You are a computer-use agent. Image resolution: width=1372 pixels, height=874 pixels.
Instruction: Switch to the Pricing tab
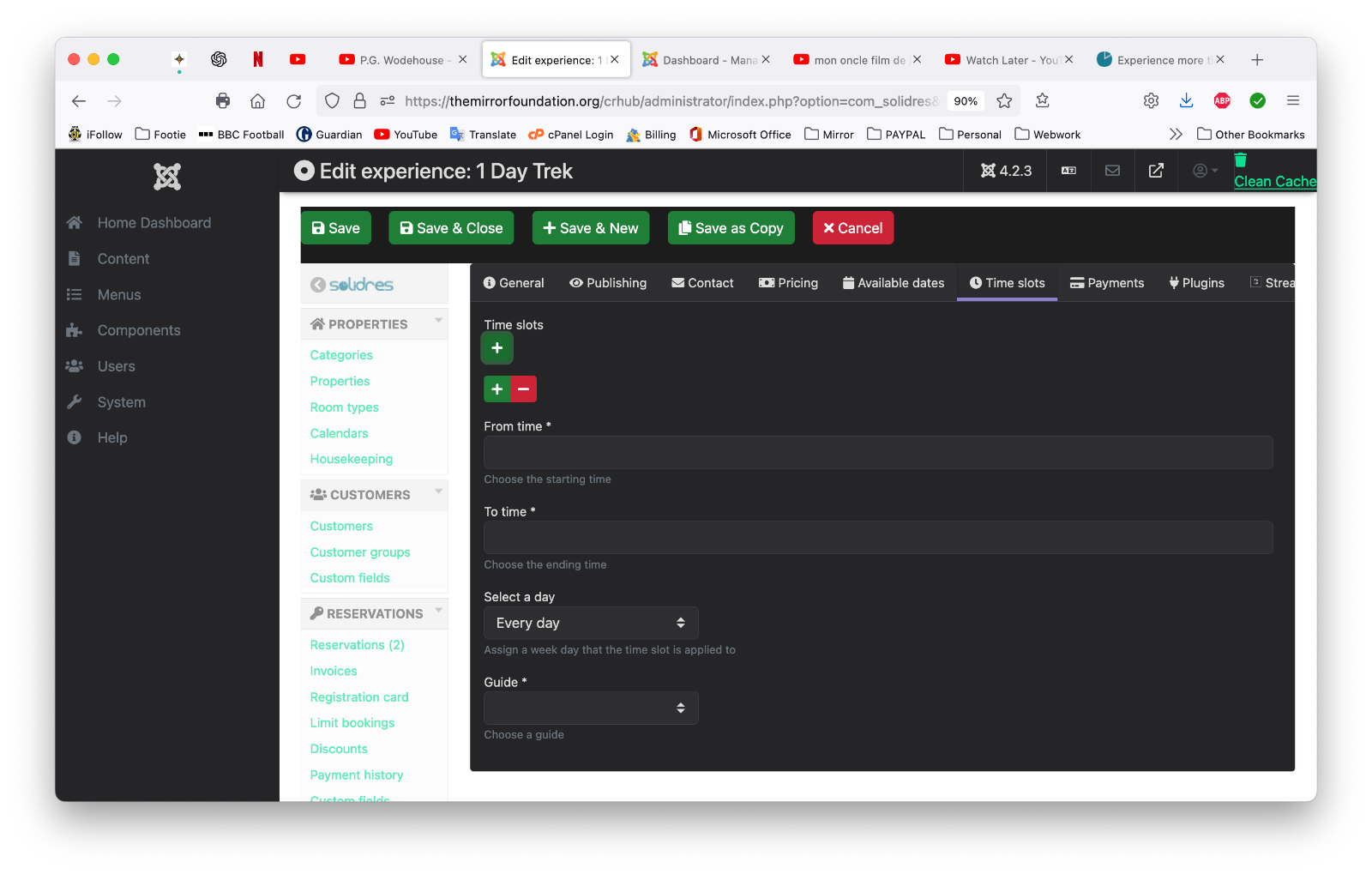pos(788,283)
